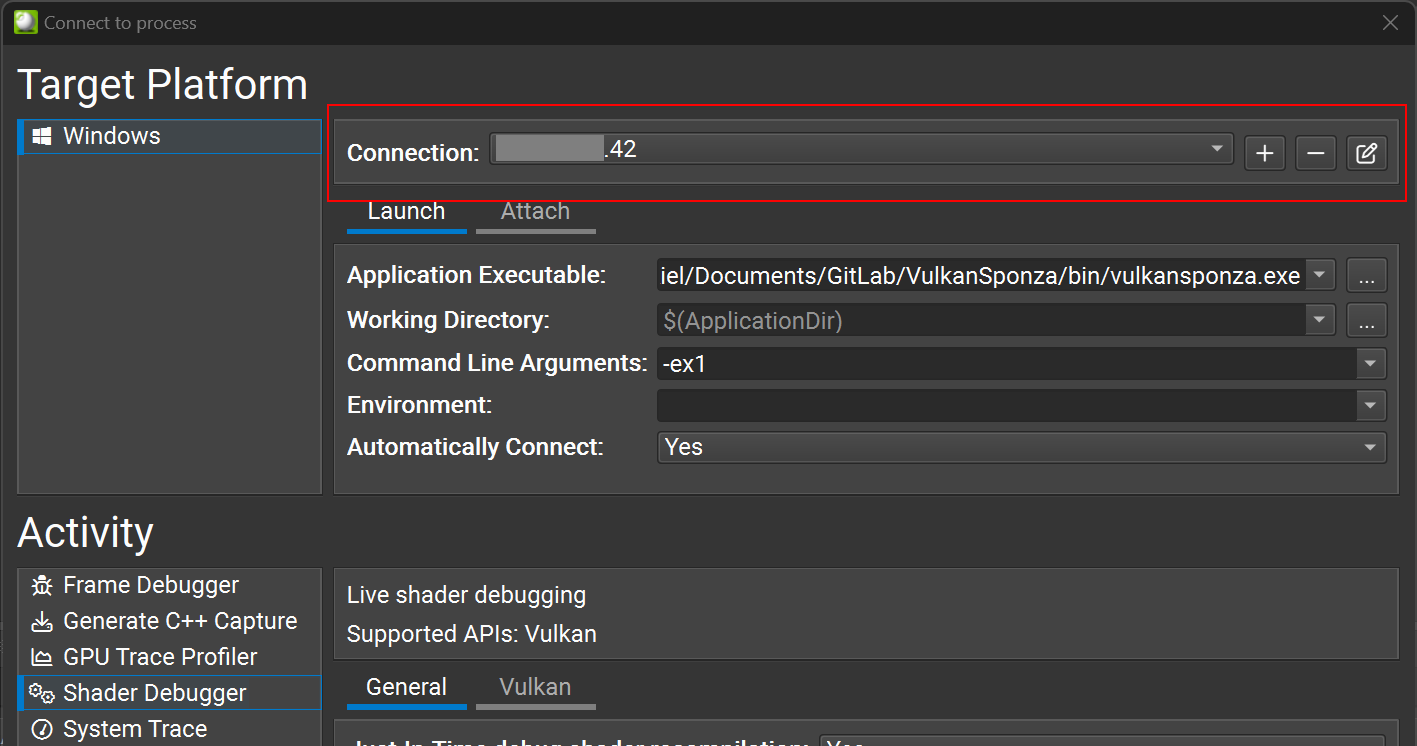Click the Windows platform icon
The image size is (1417, 746).
coord(42,135)
